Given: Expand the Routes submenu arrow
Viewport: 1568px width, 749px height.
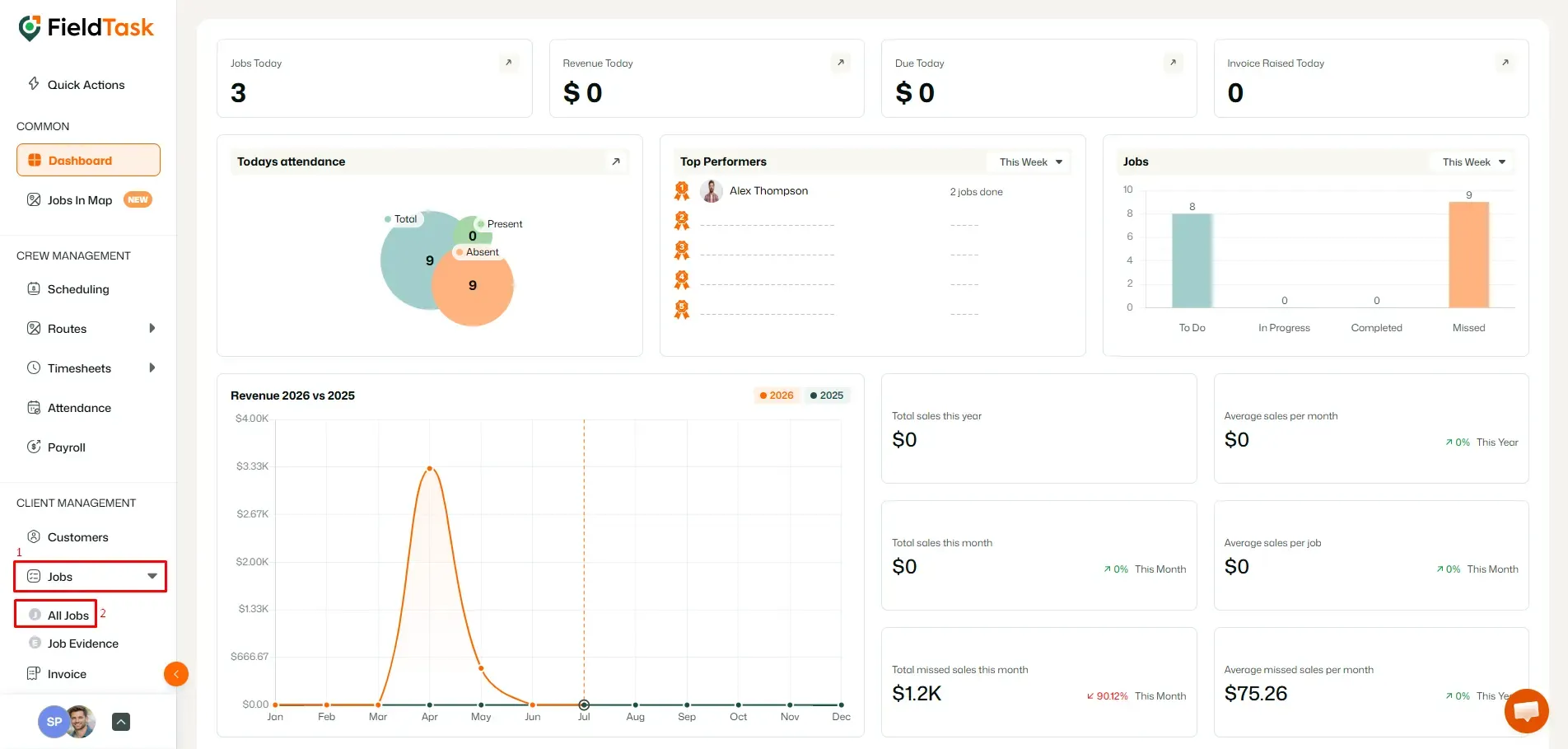Looking at the screenshot, I should (x=152, y=328).
